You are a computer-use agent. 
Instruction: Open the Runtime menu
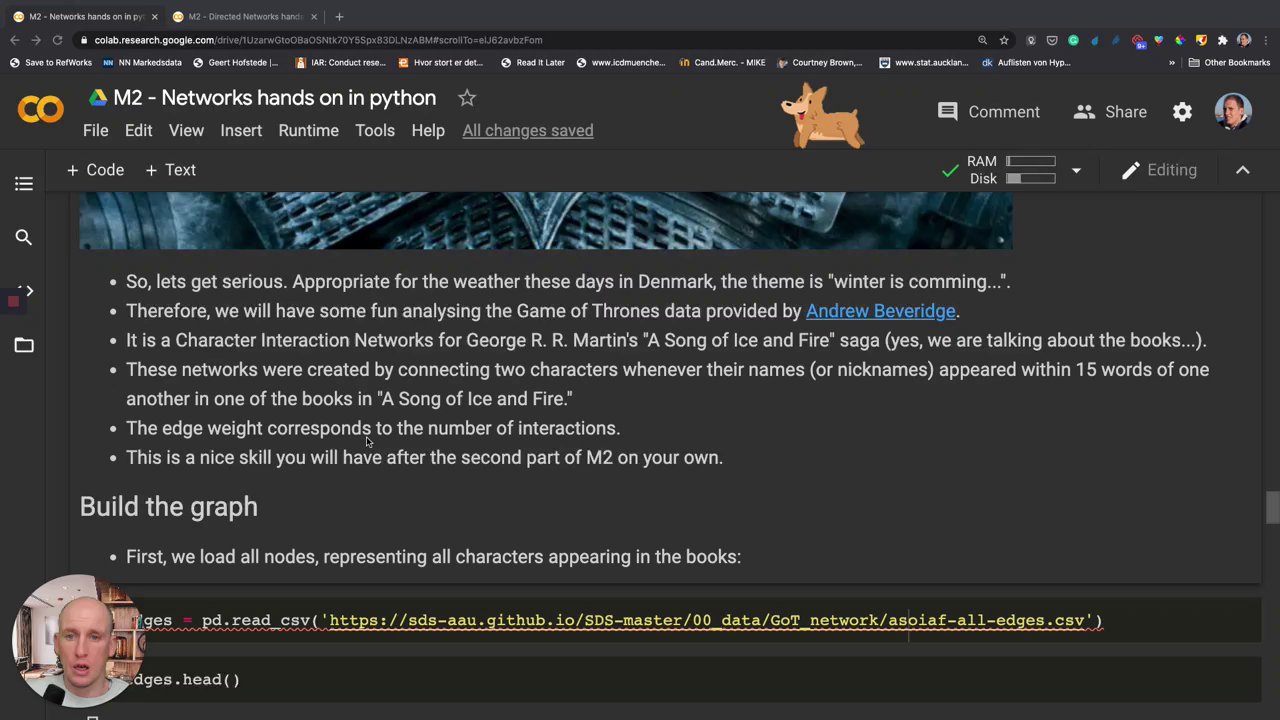308,130
